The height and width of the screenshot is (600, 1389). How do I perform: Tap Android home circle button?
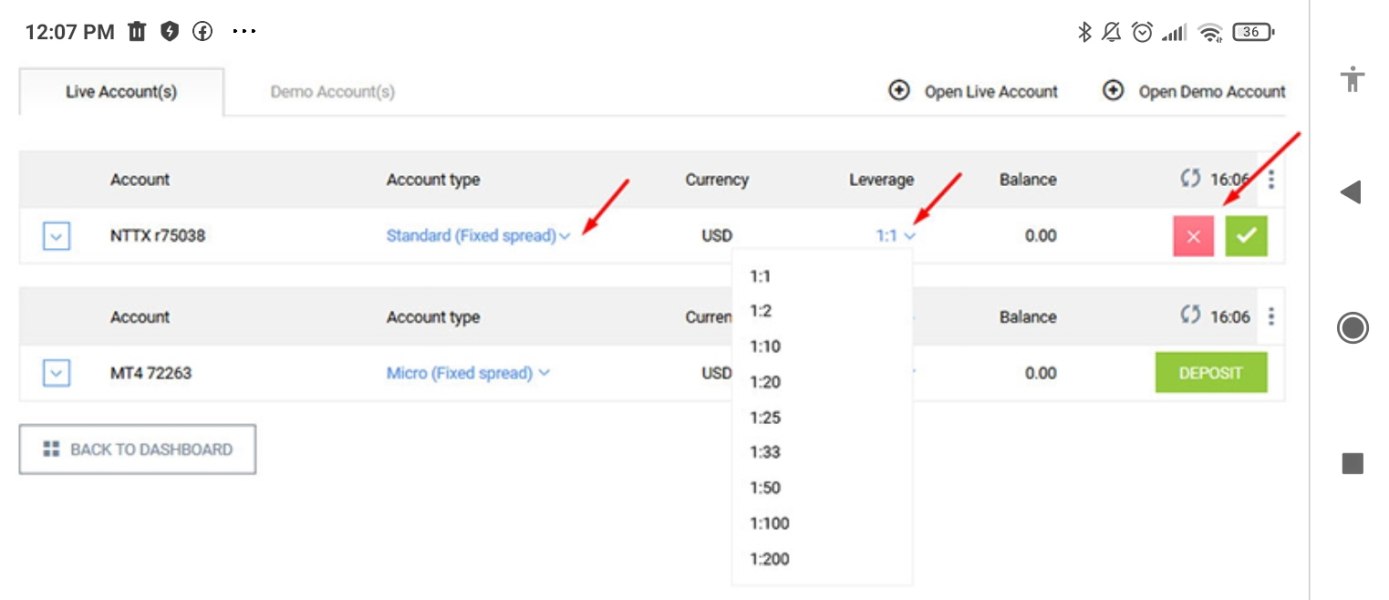(1352, 328)
